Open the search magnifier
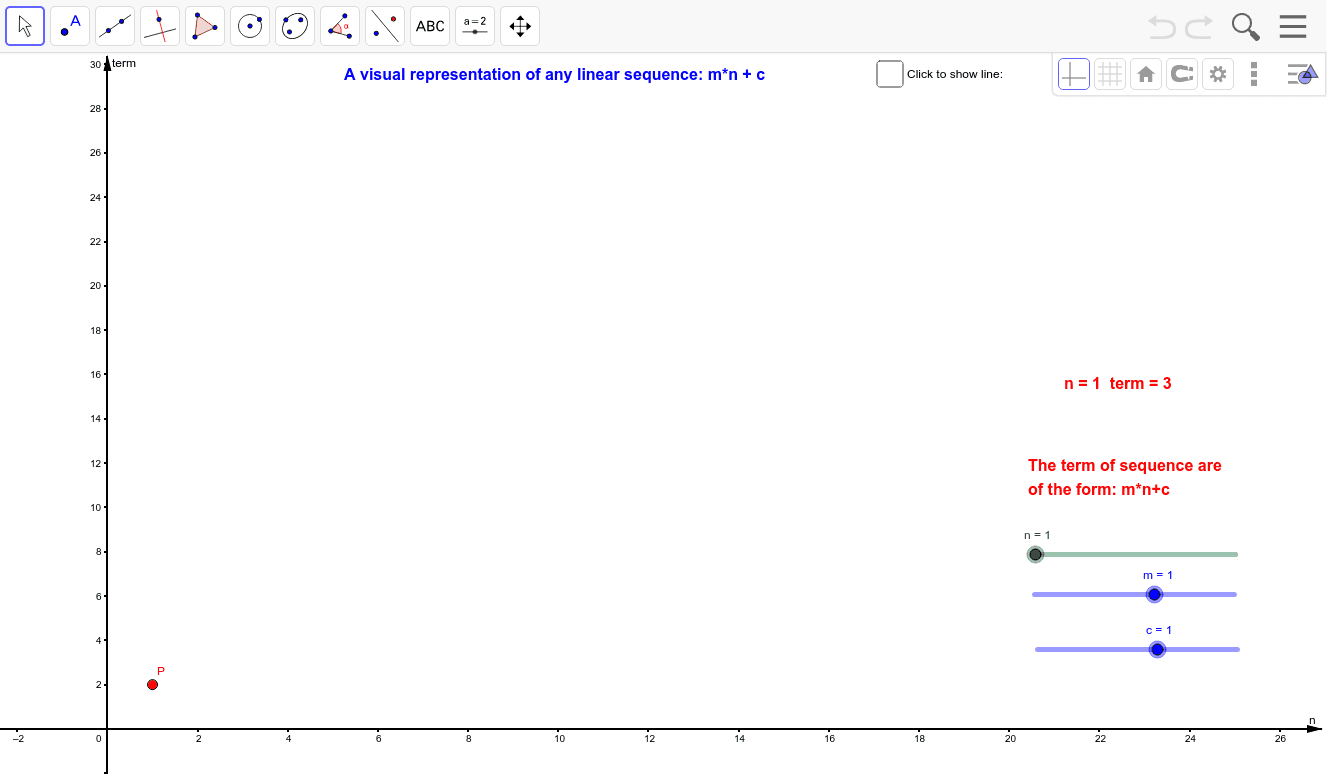 (x=1246, y=26)
